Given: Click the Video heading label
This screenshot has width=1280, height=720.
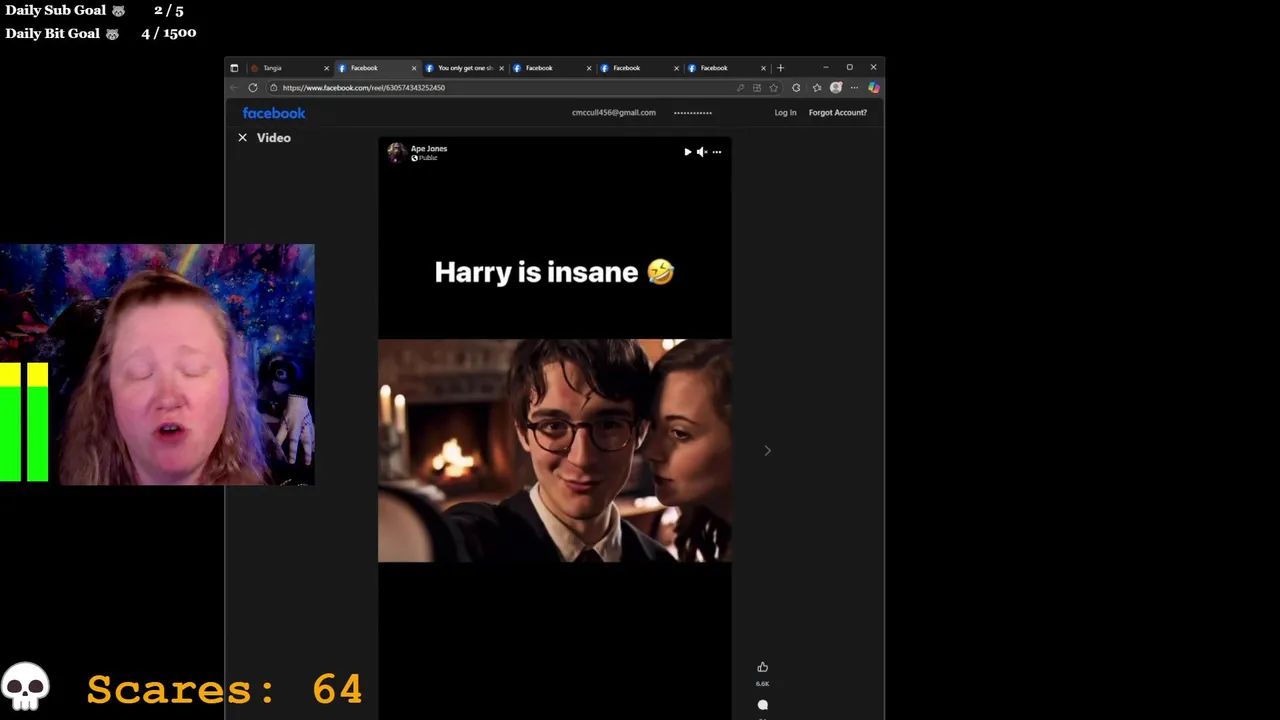Looking at the screenshot, I should pos(273,138).
